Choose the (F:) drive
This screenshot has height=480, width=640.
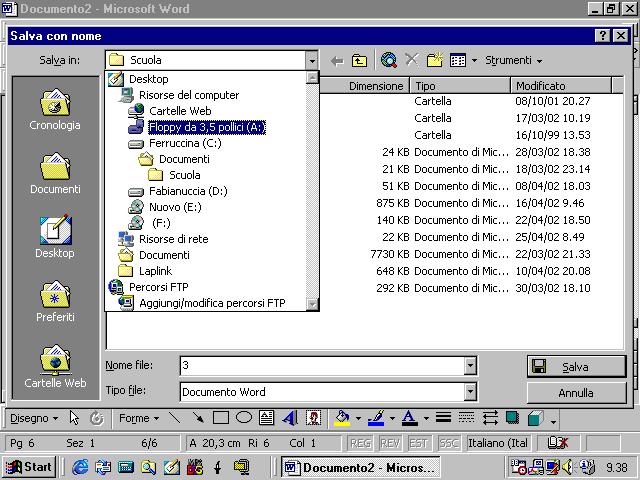(161, 223)
